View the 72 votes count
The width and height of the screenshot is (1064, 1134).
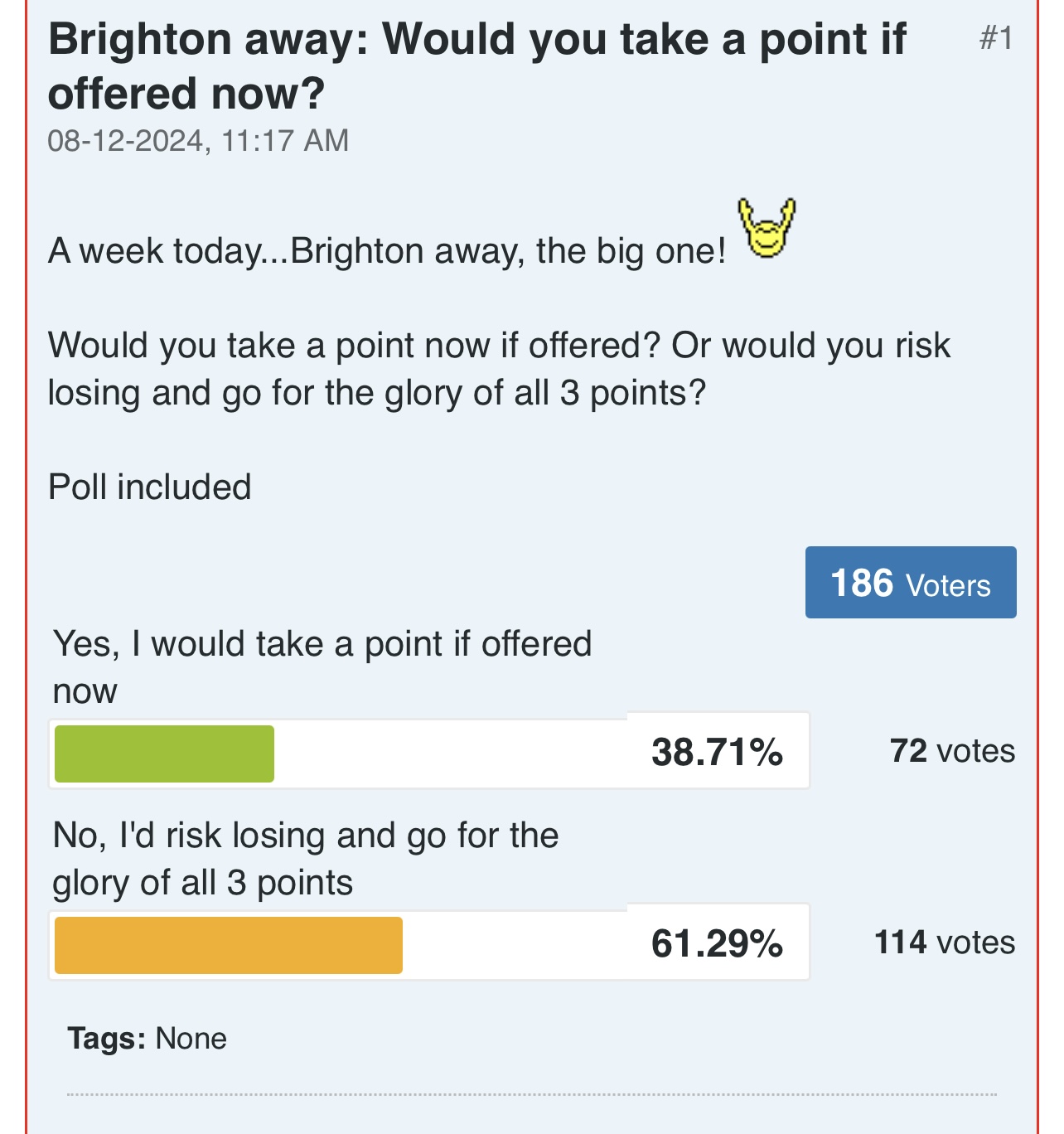(952, 751)
